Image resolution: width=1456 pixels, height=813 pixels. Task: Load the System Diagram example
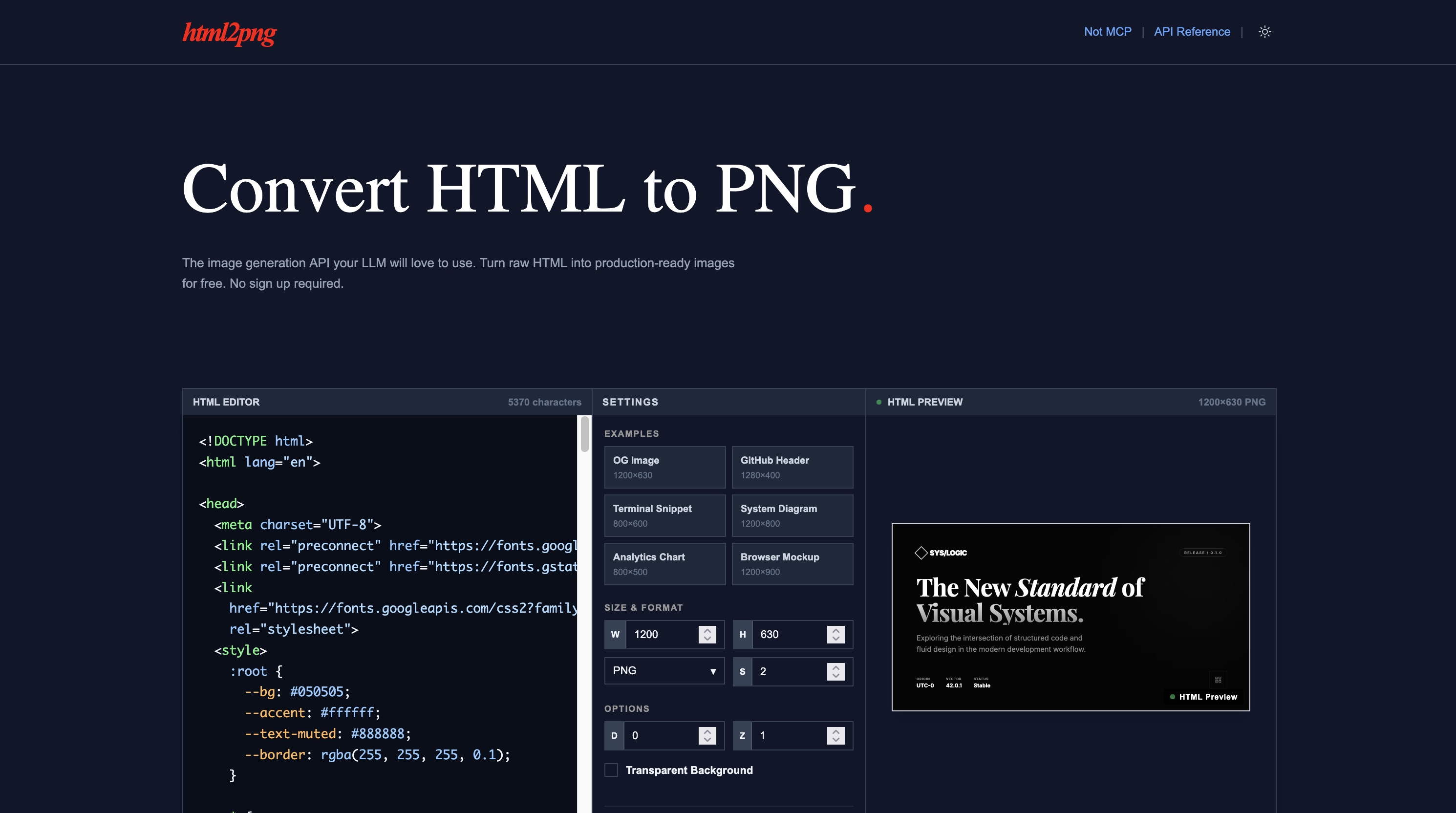click(792, 515)
